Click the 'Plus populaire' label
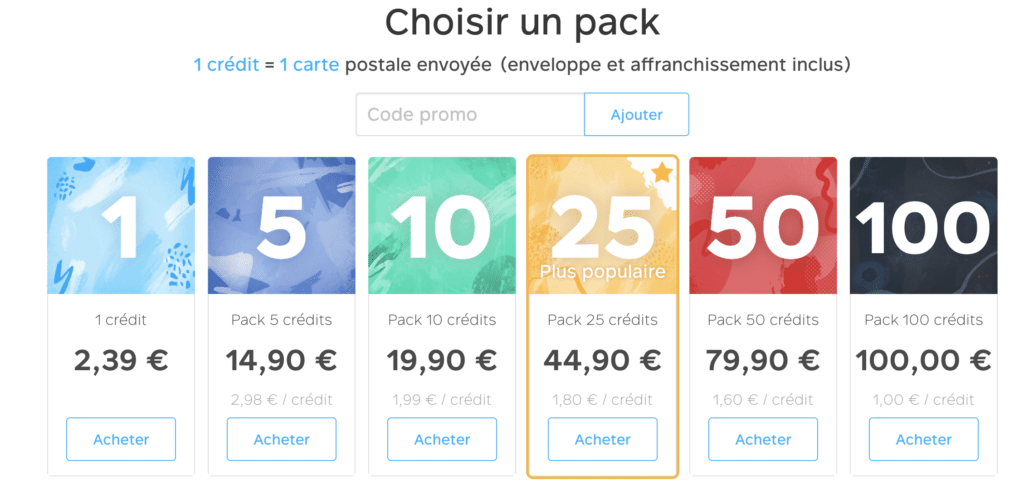 click(602, 272)
